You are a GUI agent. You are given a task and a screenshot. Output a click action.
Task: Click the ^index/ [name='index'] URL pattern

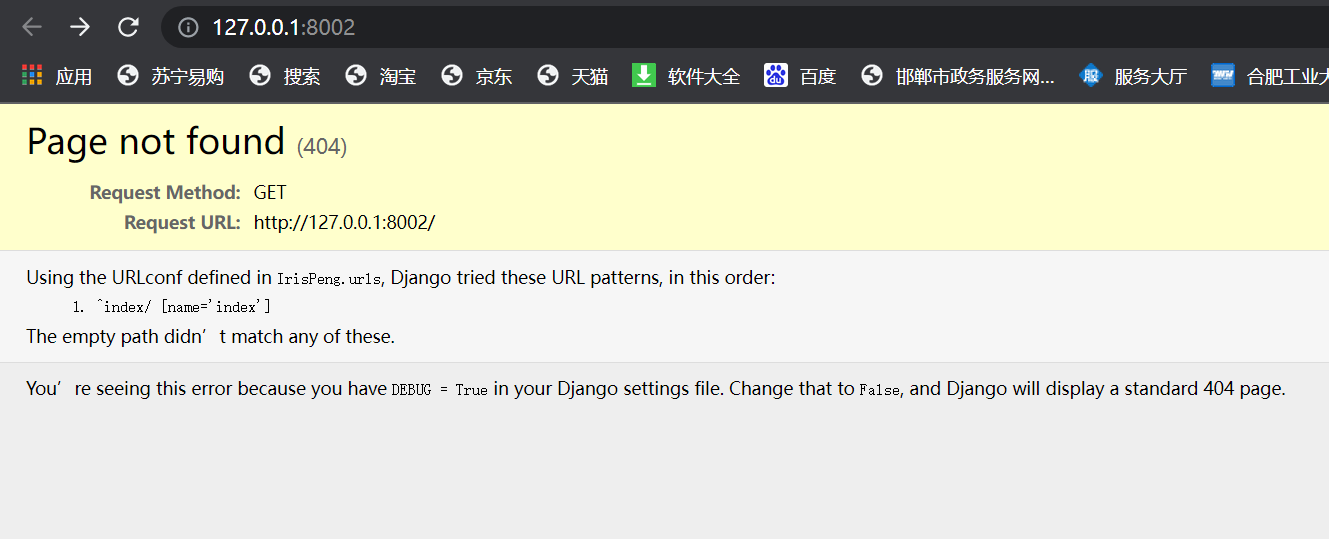pos(183,307)
